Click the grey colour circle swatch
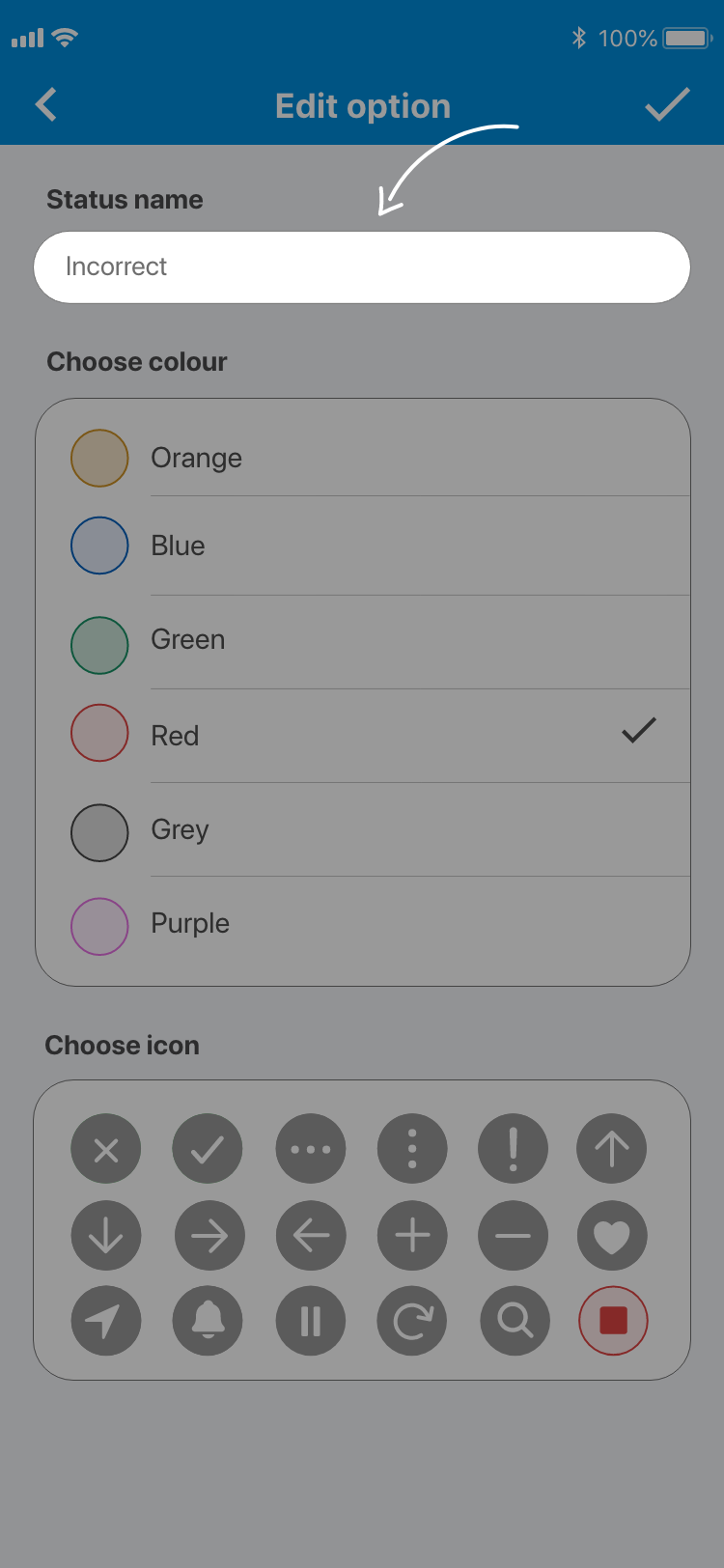Image resolution: width=724 pixels, height=1568 pixels. [x=99, y=832]
